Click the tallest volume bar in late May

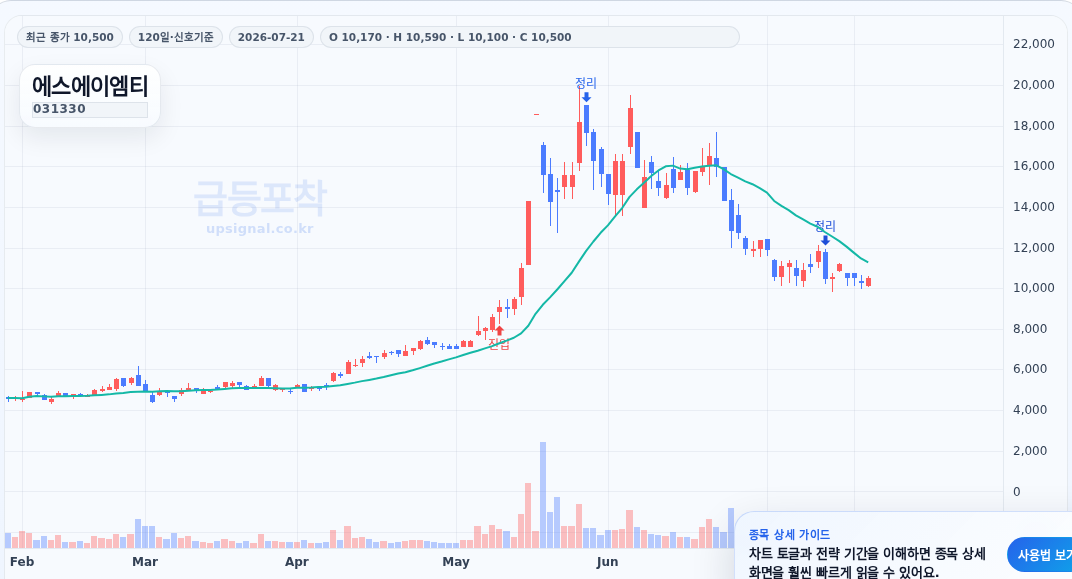pos(543,495)
